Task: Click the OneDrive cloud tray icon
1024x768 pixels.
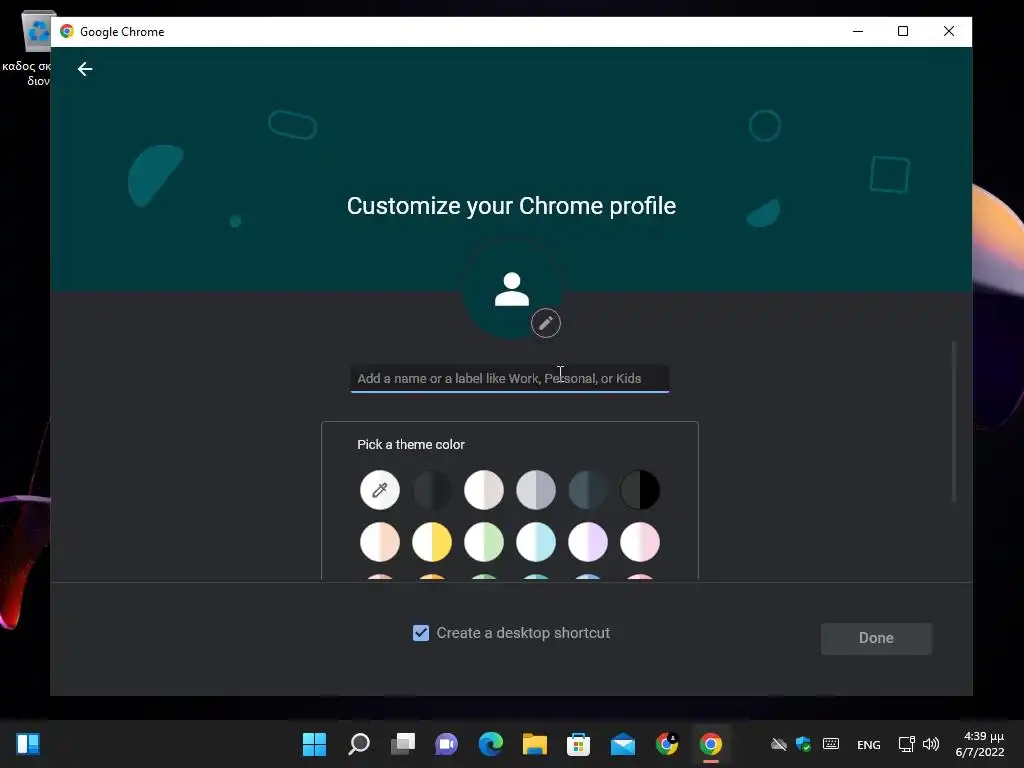Action: tap(778, 744)
